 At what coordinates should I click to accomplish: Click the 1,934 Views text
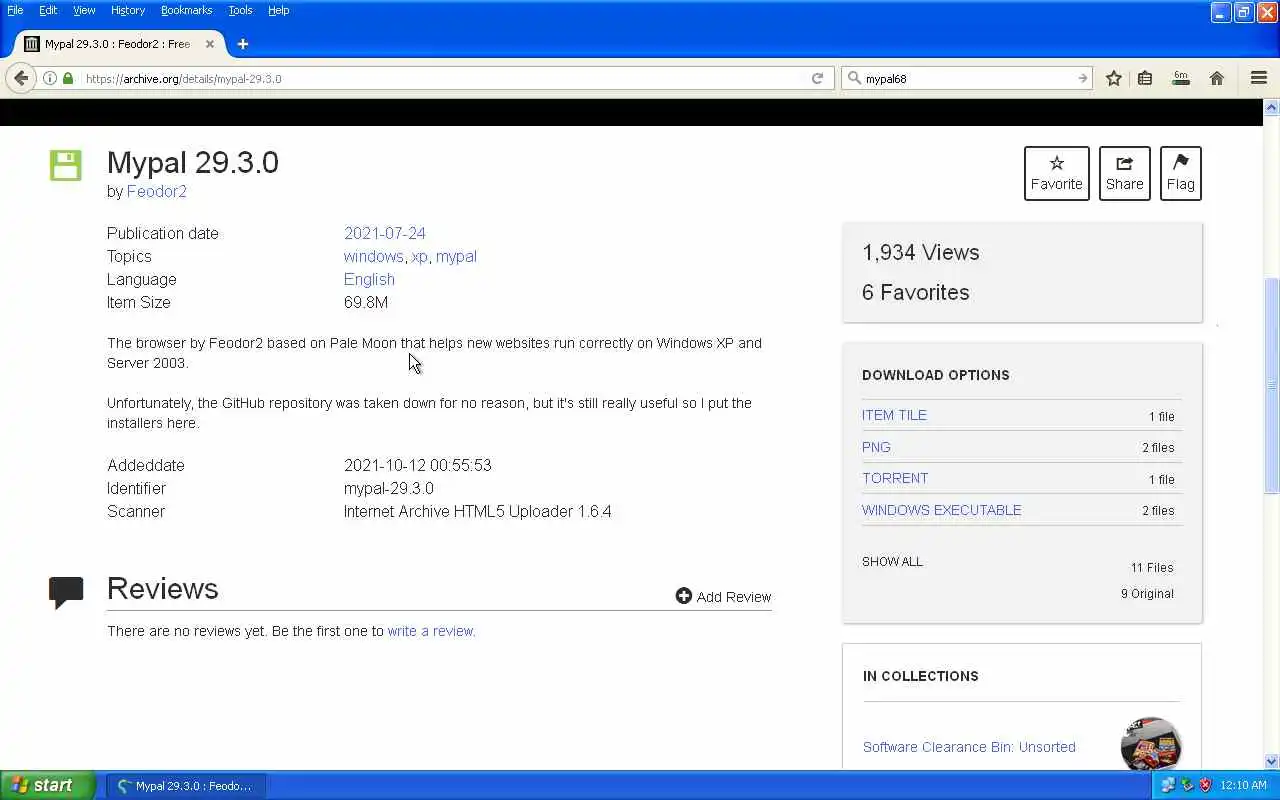pyautogui.click(x=921, y=252)
